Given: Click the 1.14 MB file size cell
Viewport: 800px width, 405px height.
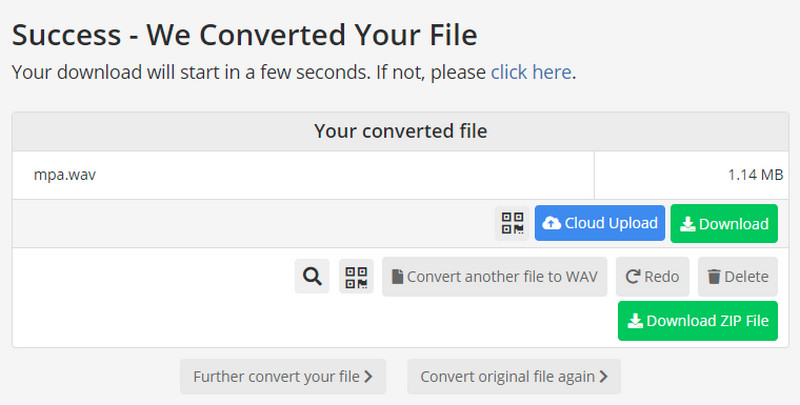Looking at the screenshot, I should [754, 175].
